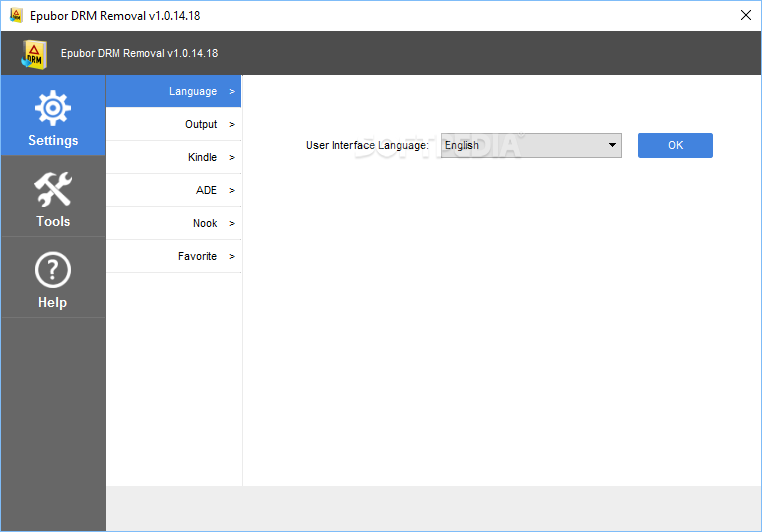Viewport: 762px width, 532px height.
Task: Switch to the Output settings tab
Action: [173, 124]
